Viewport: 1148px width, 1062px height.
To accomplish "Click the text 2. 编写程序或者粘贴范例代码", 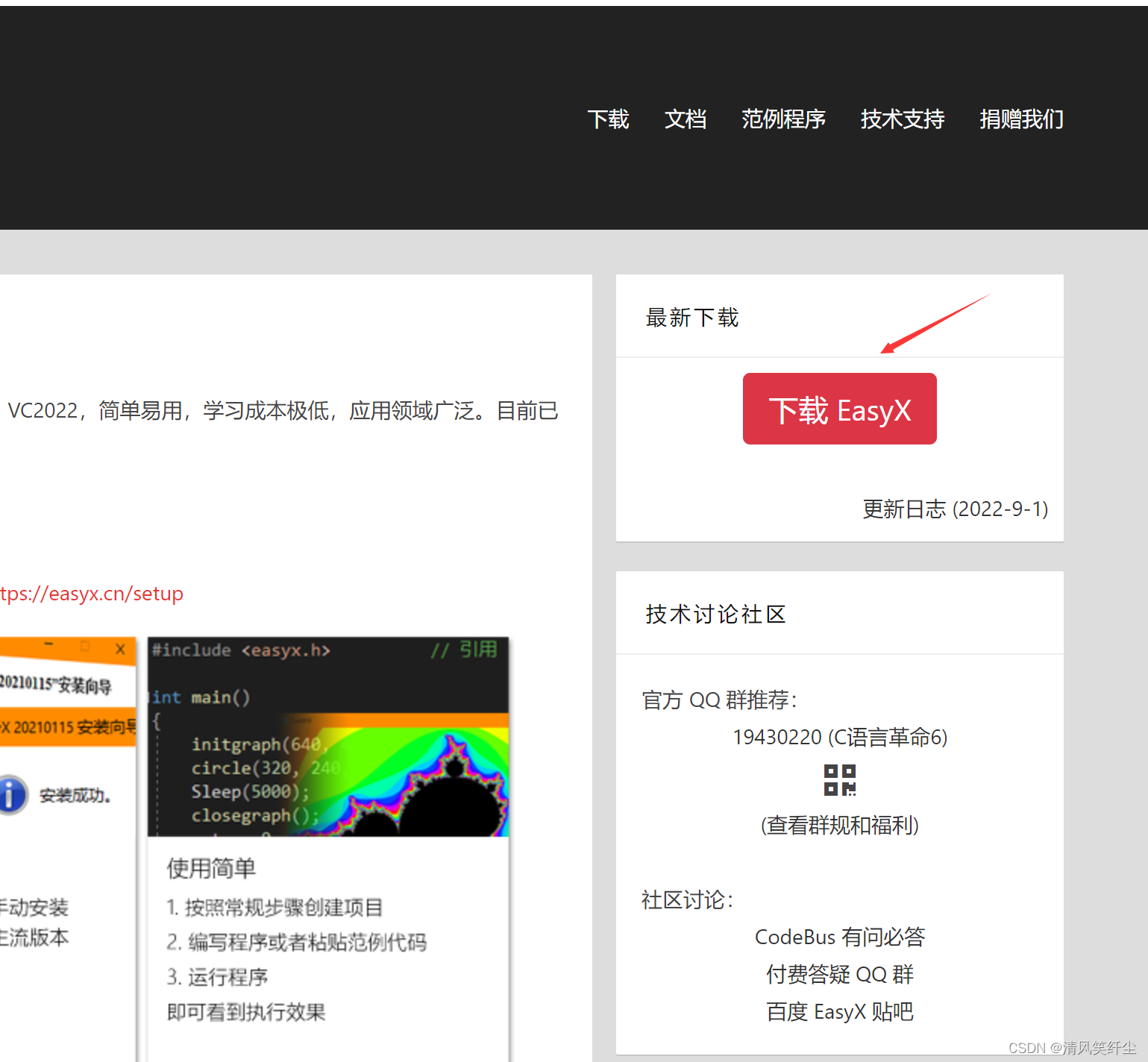I will pyautogui.click(x=297, y=943).
